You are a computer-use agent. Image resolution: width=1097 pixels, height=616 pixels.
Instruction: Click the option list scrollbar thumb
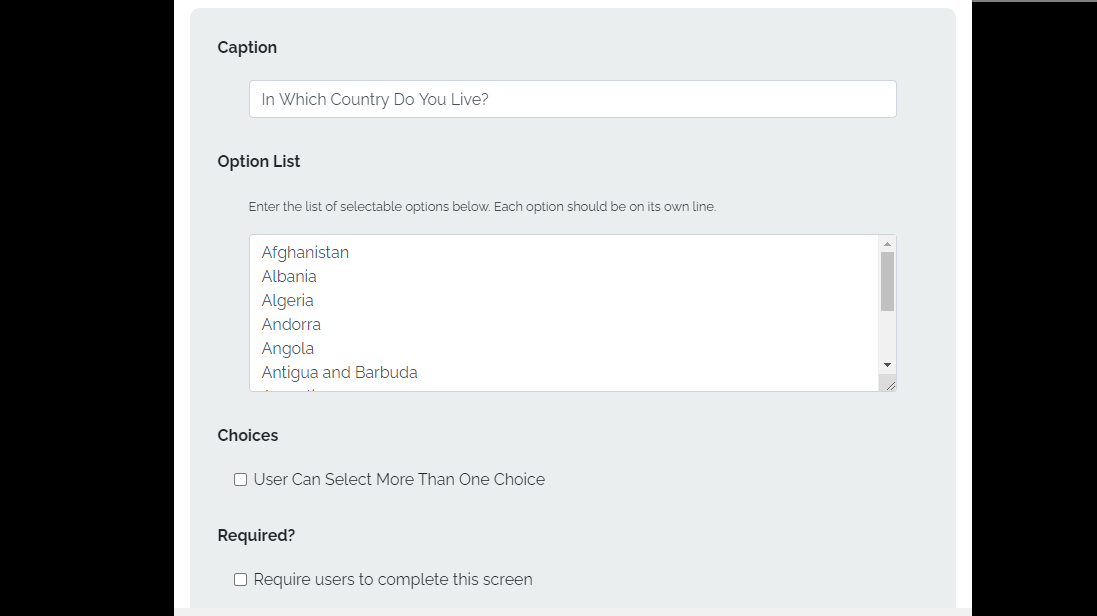tap(887, 281)
